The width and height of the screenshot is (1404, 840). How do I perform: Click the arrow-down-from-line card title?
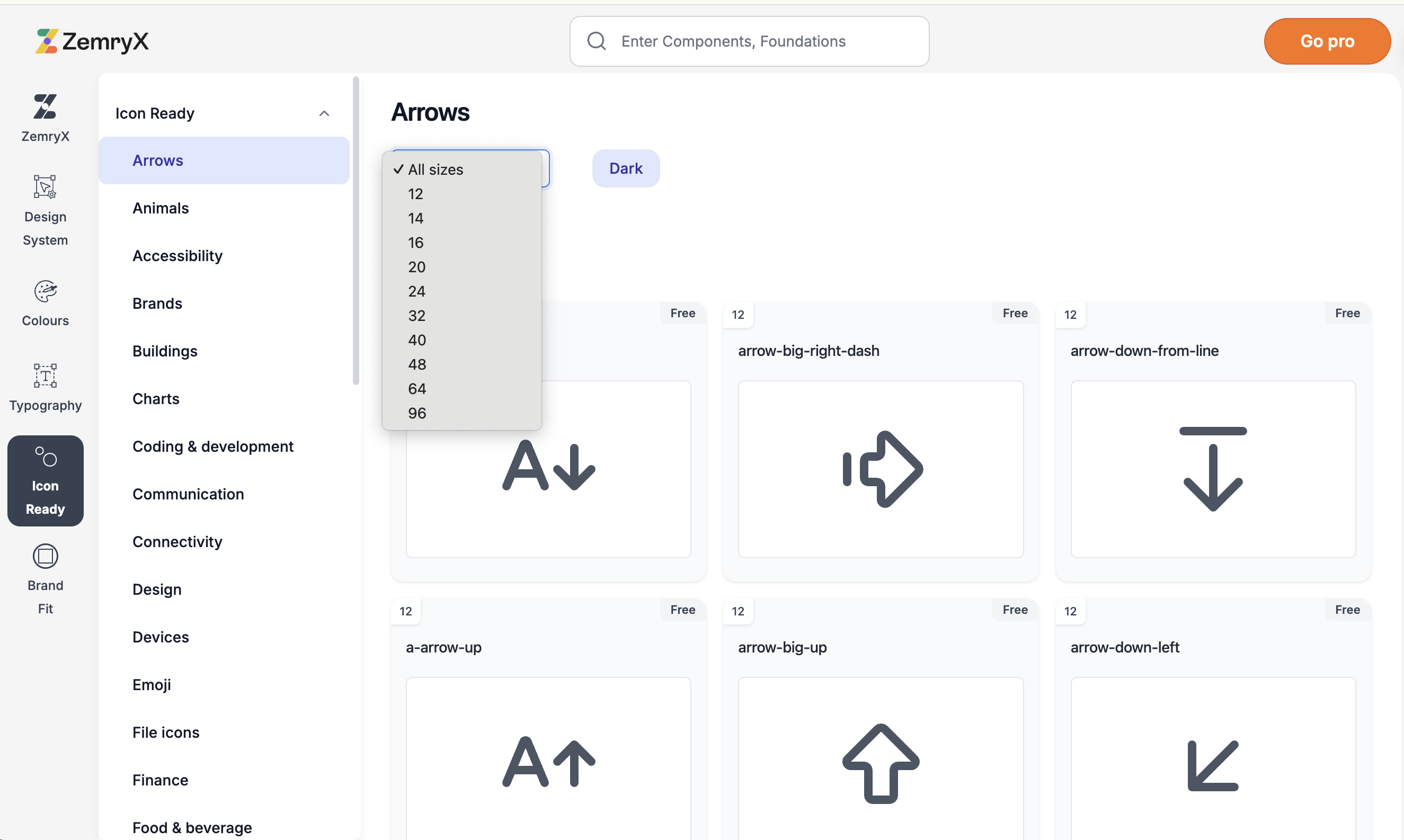pyautogui.click(x=1144, y=351)
